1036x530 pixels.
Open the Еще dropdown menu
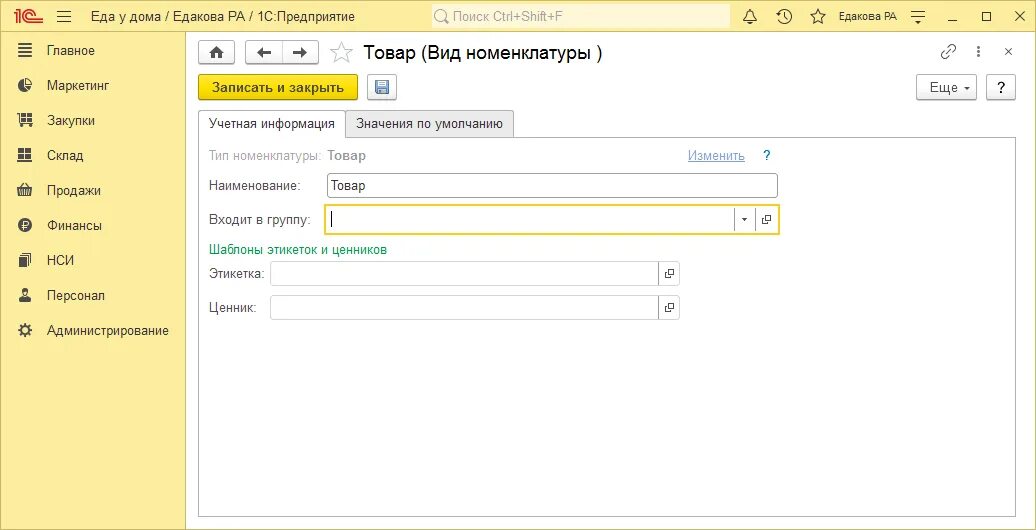(947, 88)
